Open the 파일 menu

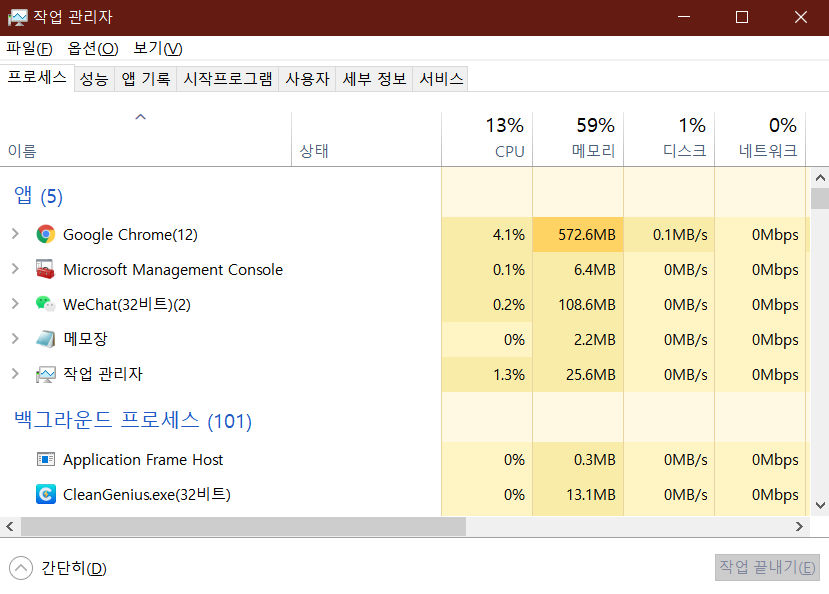click(28, 47)
